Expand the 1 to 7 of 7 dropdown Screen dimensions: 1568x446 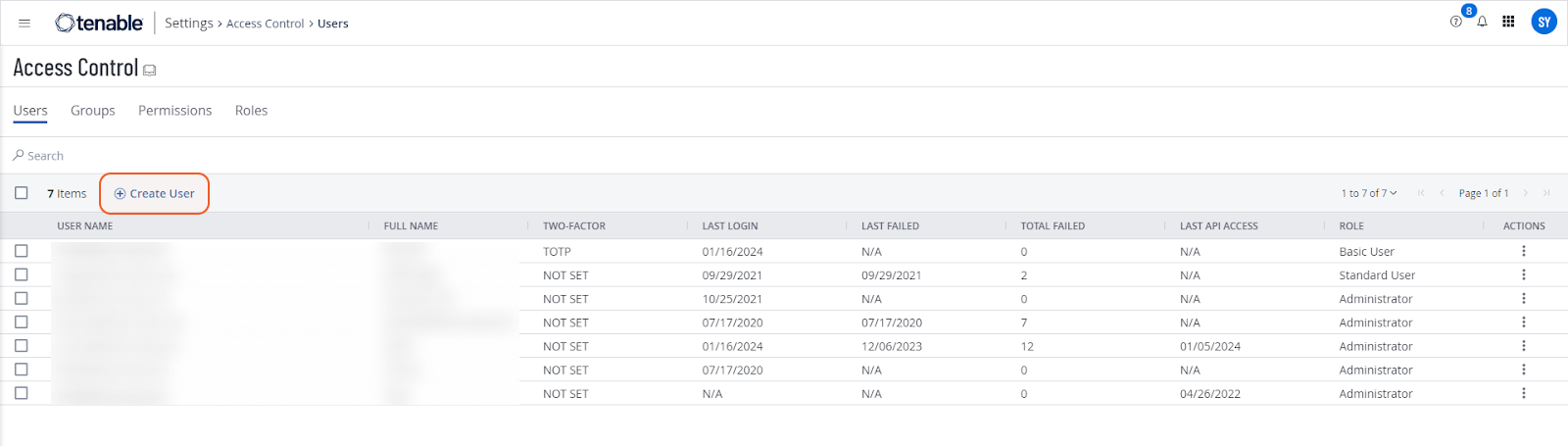(x=1369, y=193)
